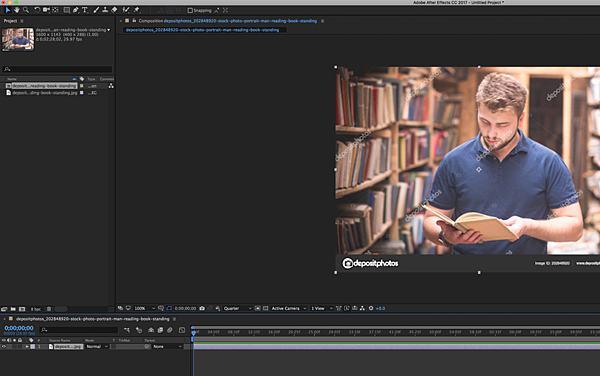Open the Composition Mini-Flowchart icon
The height and width of the screenshot is (376, 600).
(127, 330)
